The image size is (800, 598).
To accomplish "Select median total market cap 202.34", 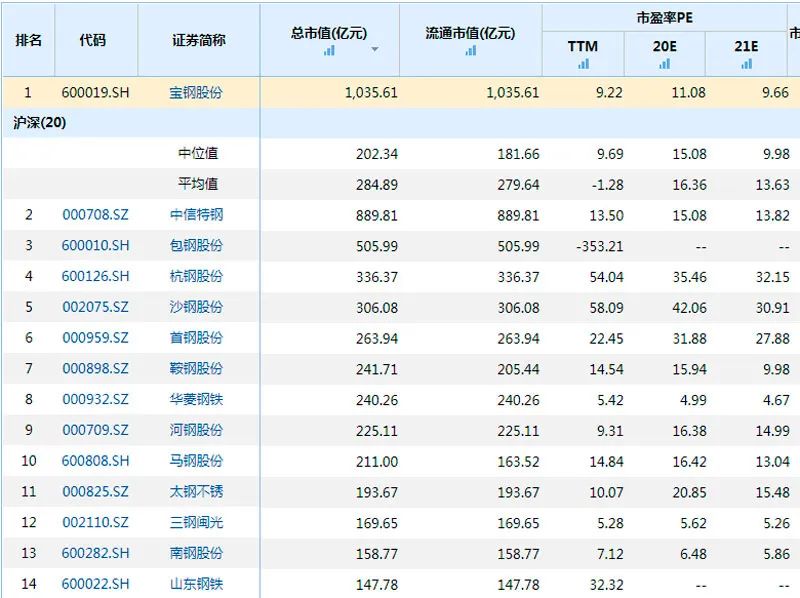I will [x=377, y=154].
